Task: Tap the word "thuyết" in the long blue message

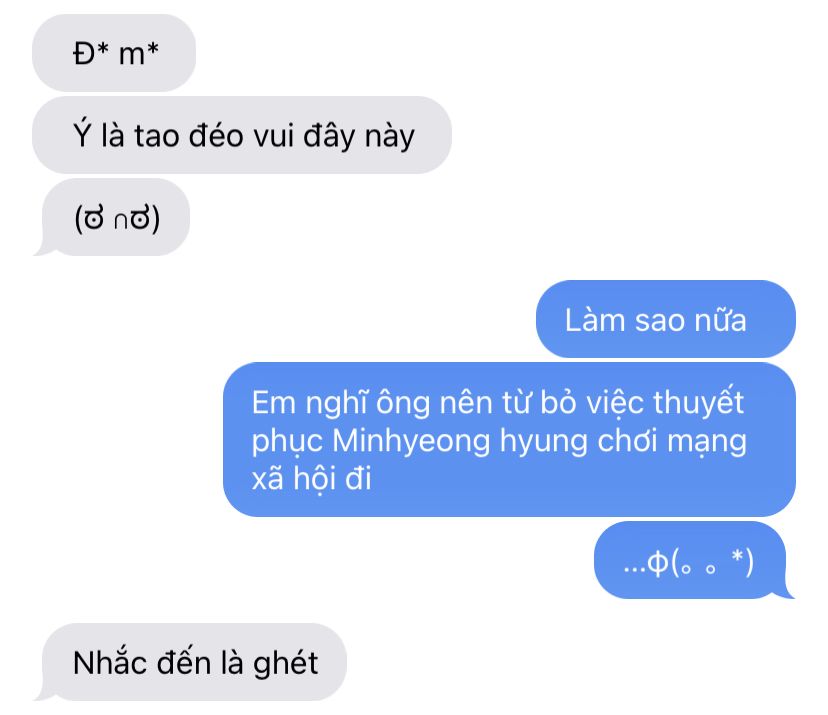Action: (x=698, y=404)
